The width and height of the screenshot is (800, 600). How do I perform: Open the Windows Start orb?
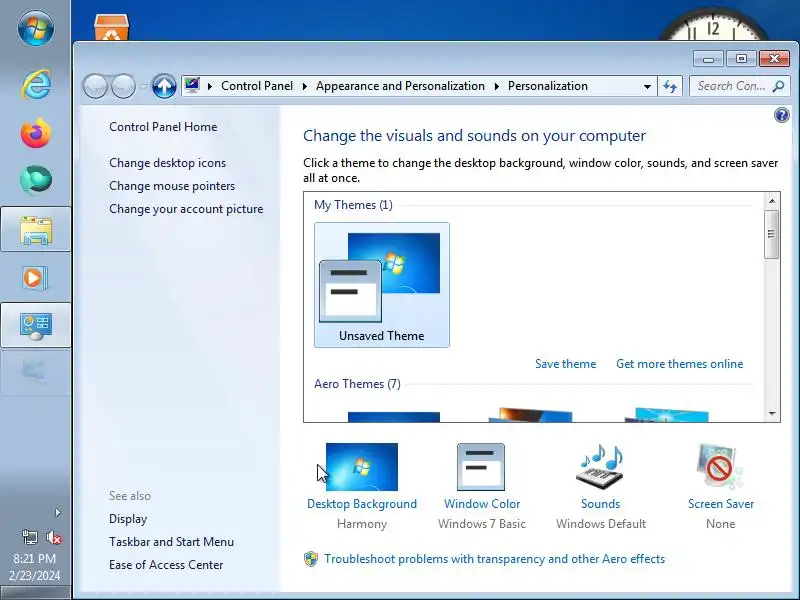pos(35,28)
